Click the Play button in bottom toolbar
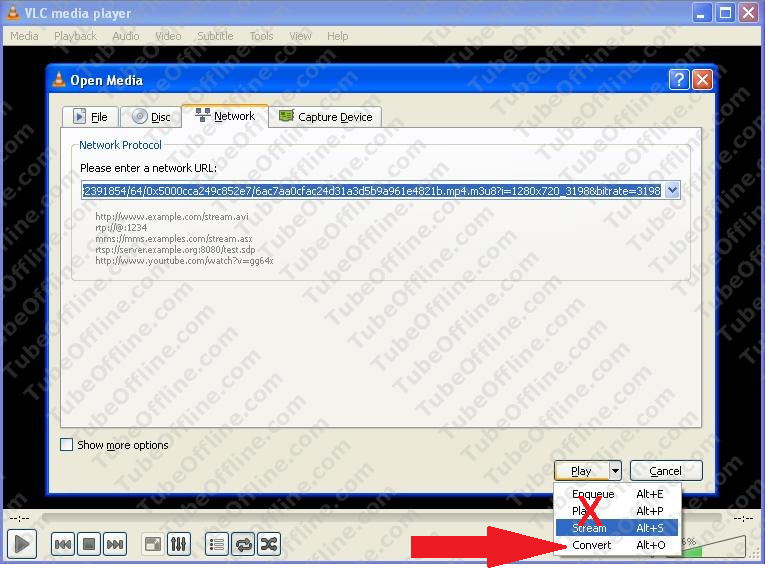 23,544
